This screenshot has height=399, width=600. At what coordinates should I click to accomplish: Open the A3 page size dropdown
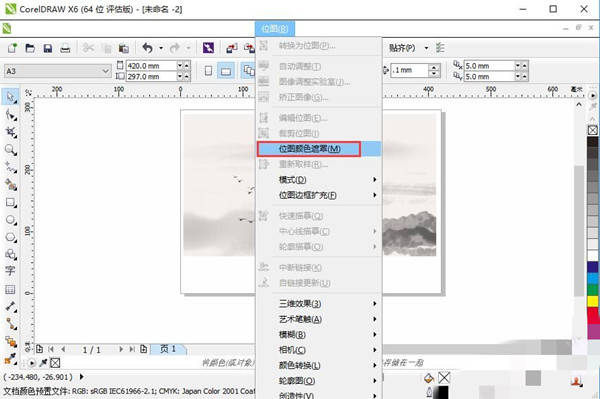coord(105,71)
